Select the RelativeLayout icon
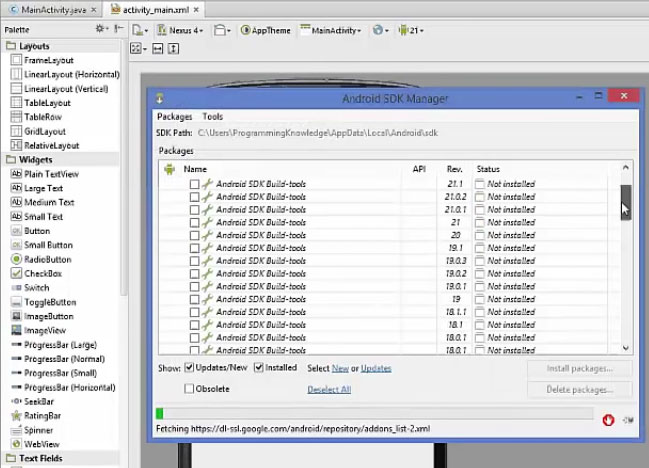Viewport: 649px width, 468px height. pyautogui.click(x=16, y=145)
